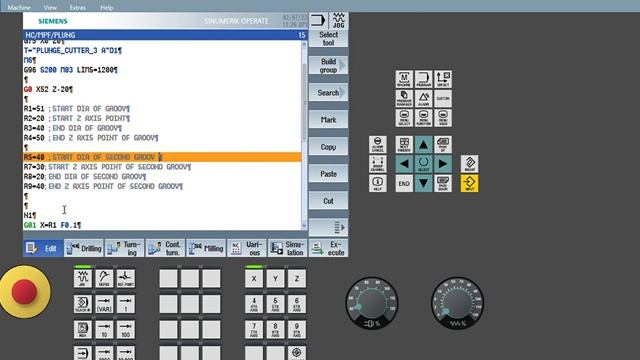The image size is (640, 360).
Task: Click the PAGE DOWN key
Action: tap(443, 183)
